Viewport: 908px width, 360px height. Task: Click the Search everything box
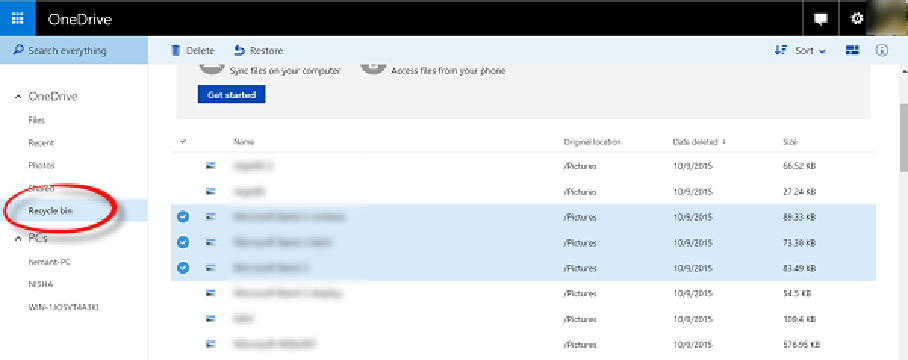(x=74, y=50)
